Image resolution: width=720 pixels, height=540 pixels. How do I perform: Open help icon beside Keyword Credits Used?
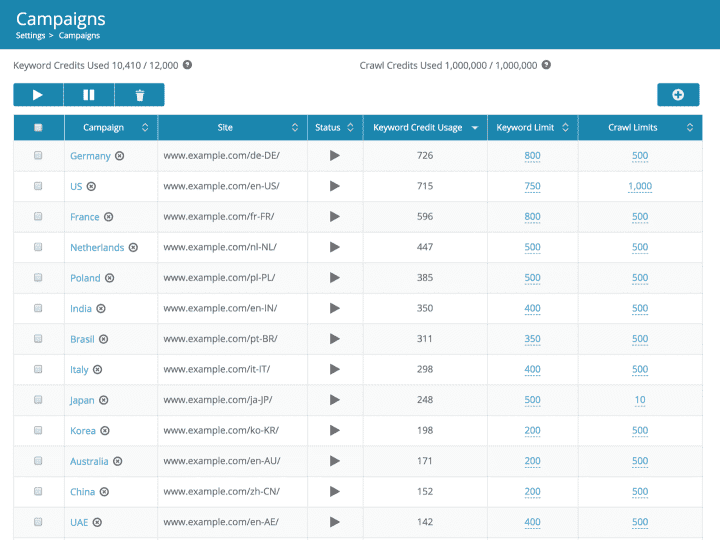[188, 65]
